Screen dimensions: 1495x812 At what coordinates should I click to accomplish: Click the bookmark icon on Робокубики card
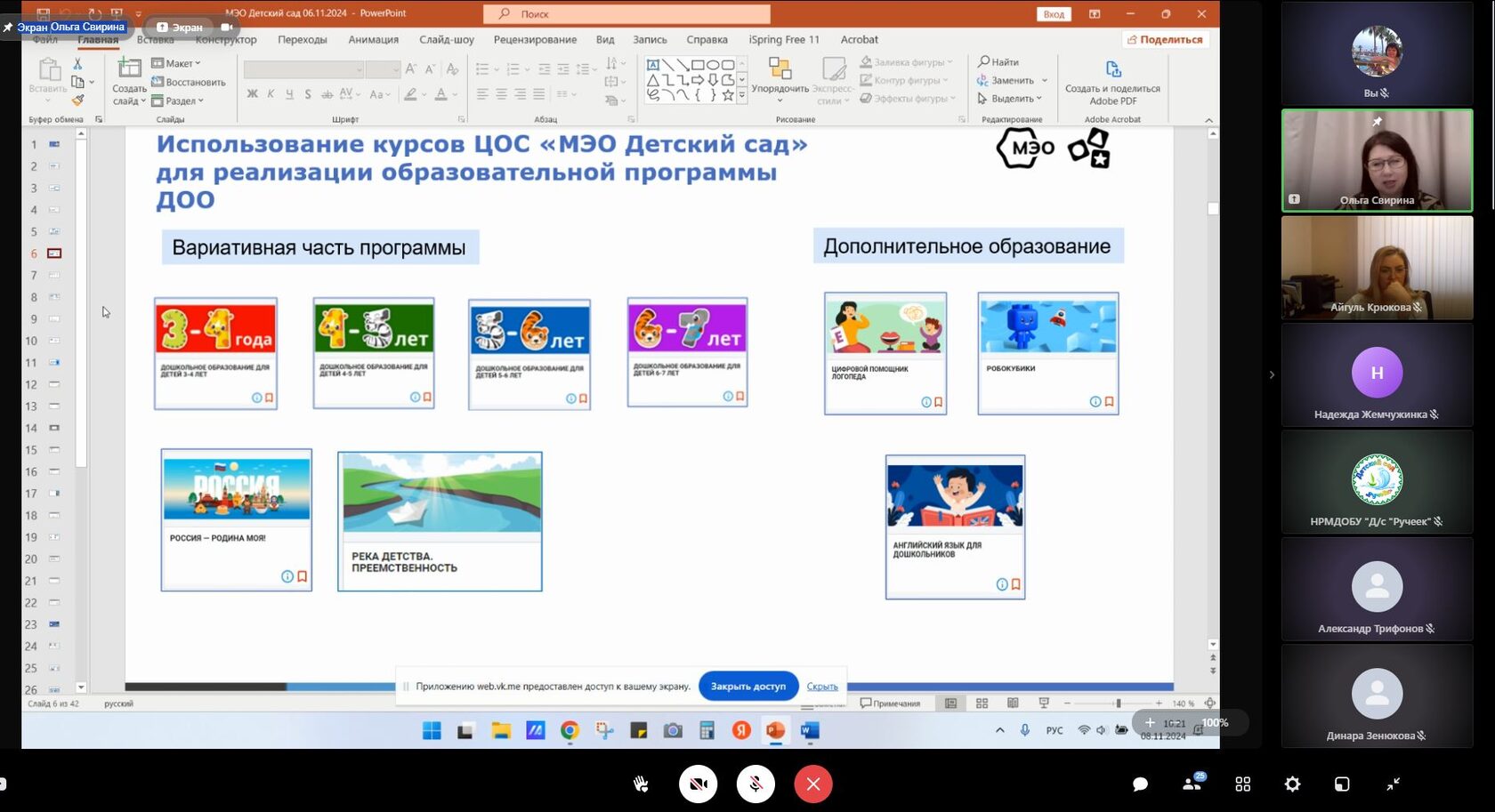tap(1109, 402)
